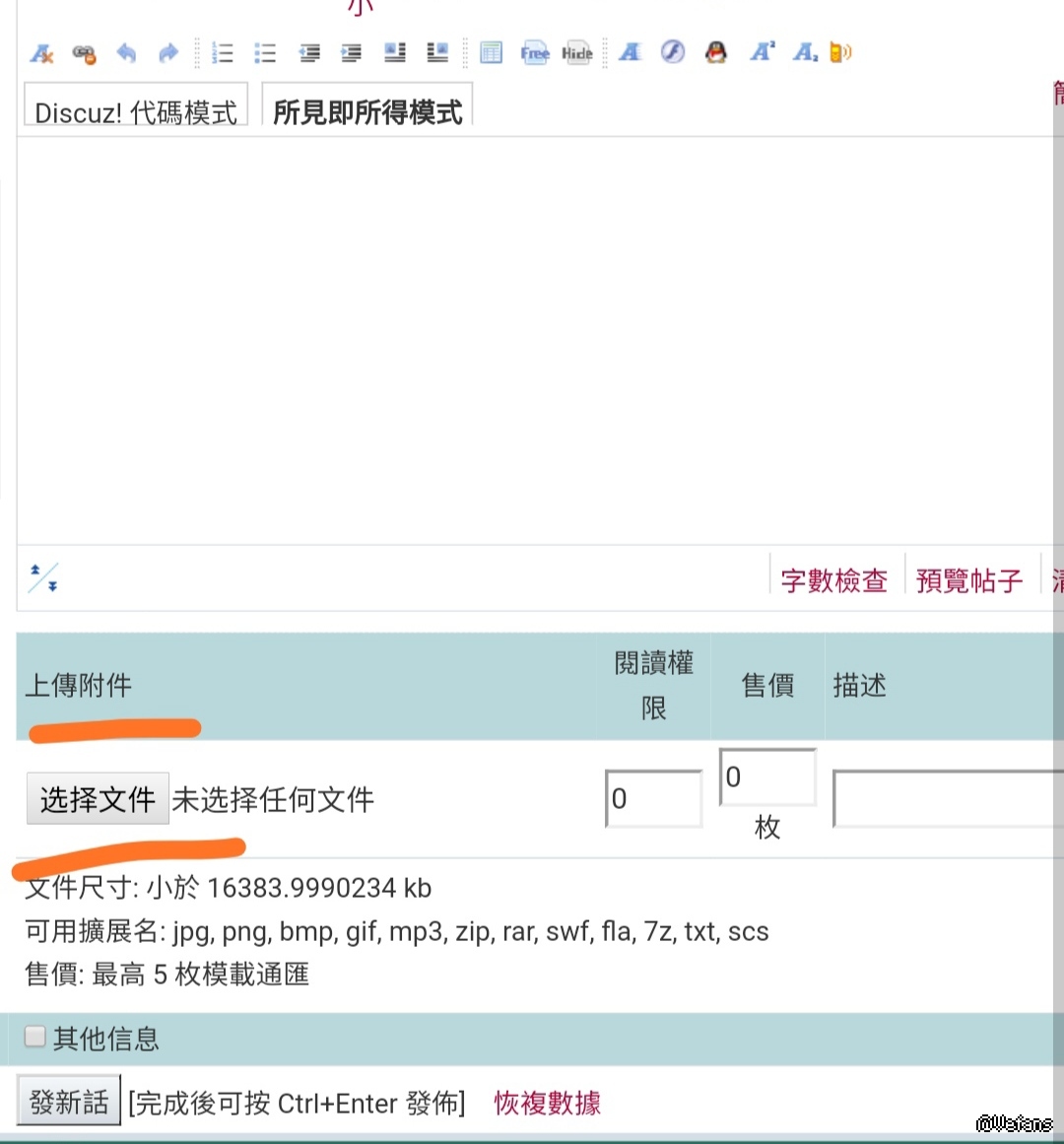Insert a numbered list

pos(223,52)
